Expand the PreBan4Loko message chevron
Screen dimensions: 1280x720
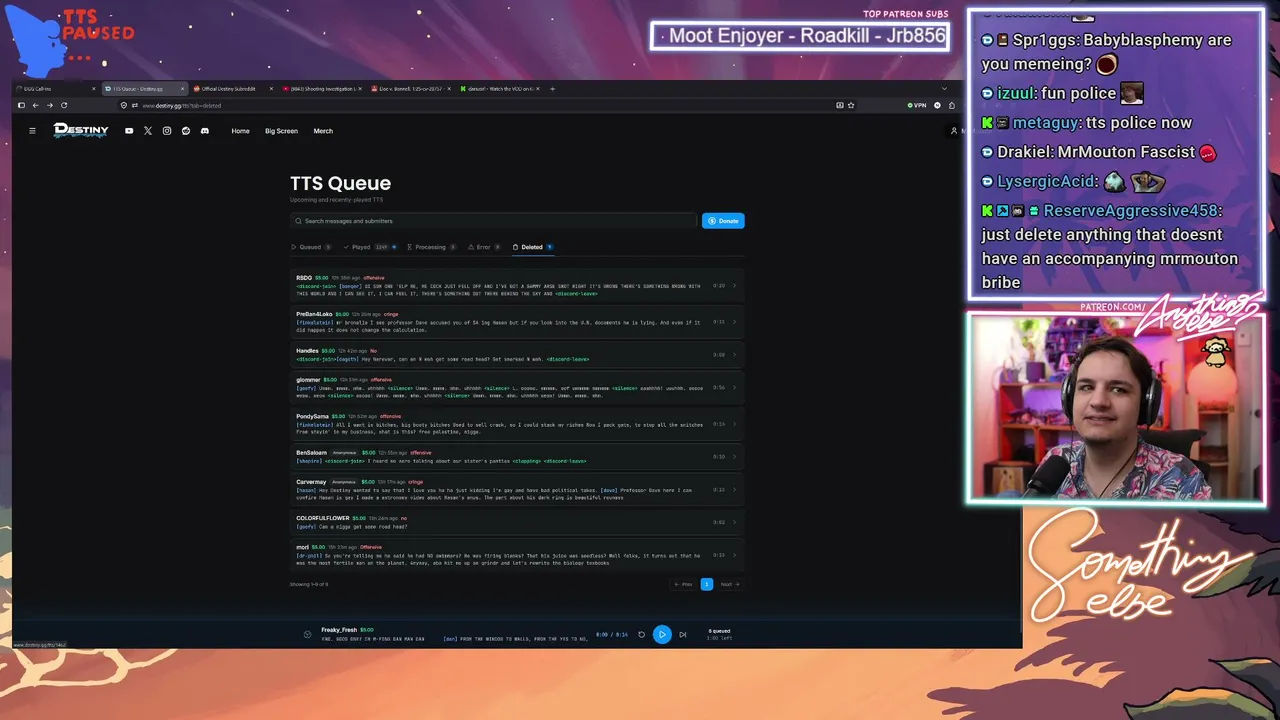tap(734, 322)
